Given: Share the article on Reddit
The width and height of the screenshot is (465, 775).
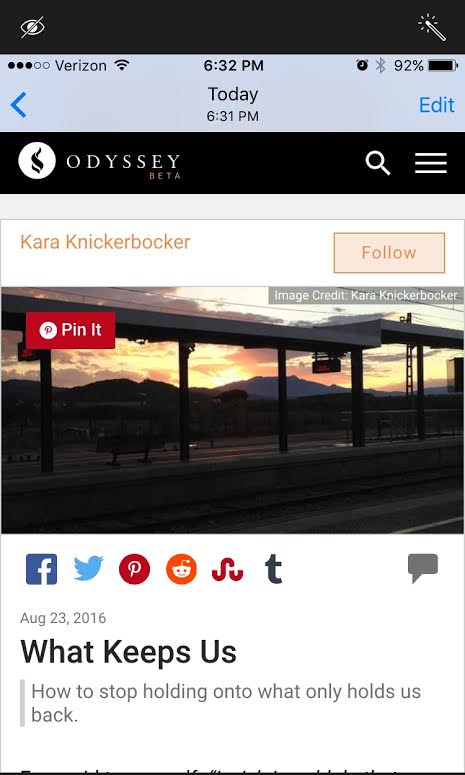Looking at the screenshot, I should 181,569.
